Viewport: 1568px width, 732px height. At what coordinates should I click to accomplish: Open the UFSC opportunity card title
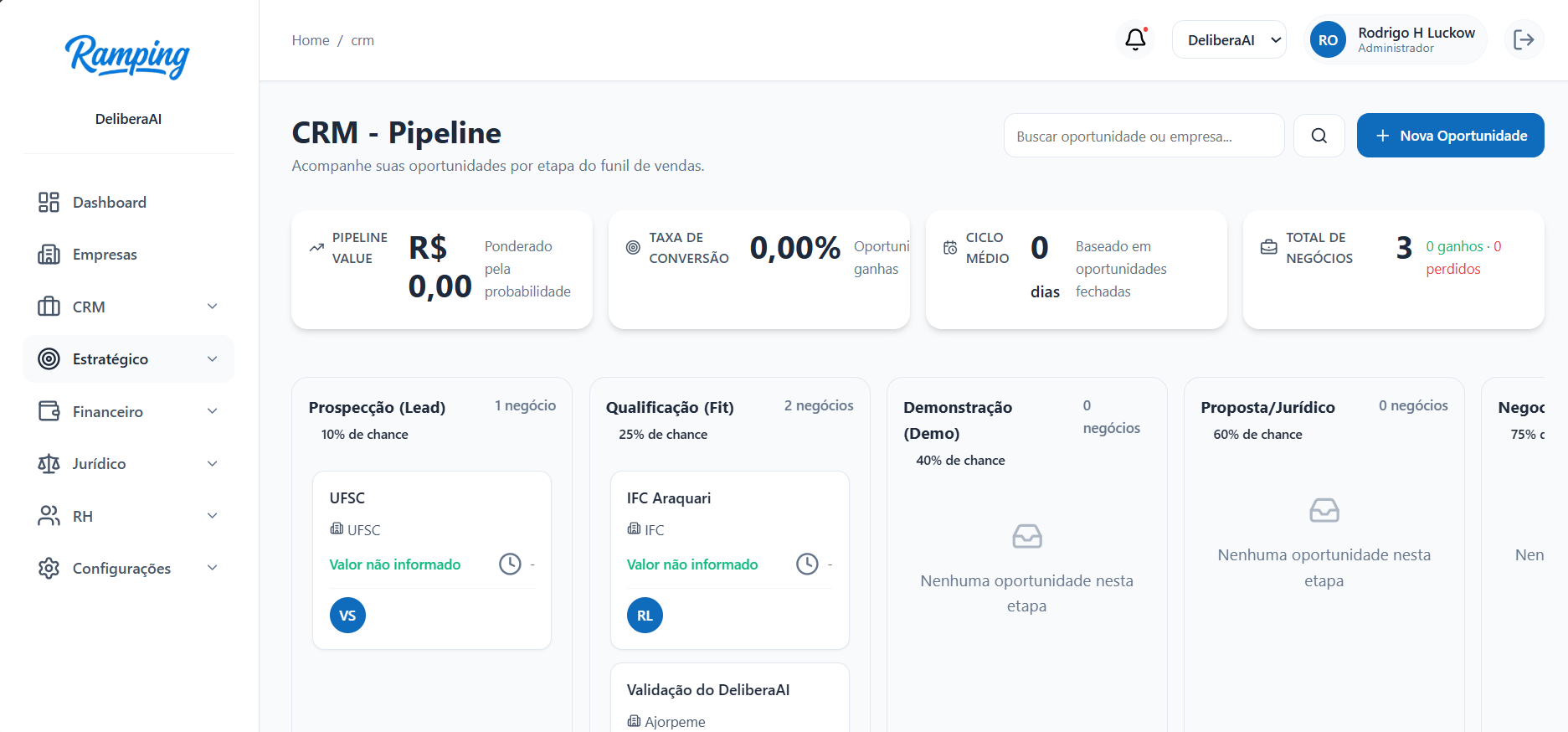[347, 497]
